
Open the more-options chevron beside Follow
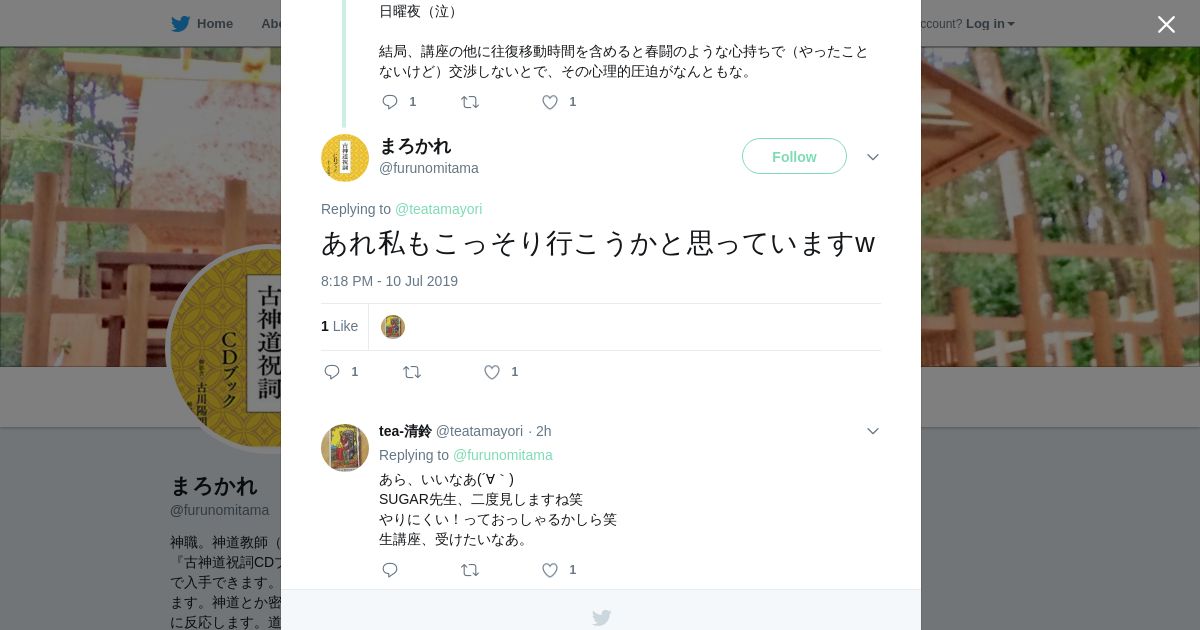click(x=873, y=157)
